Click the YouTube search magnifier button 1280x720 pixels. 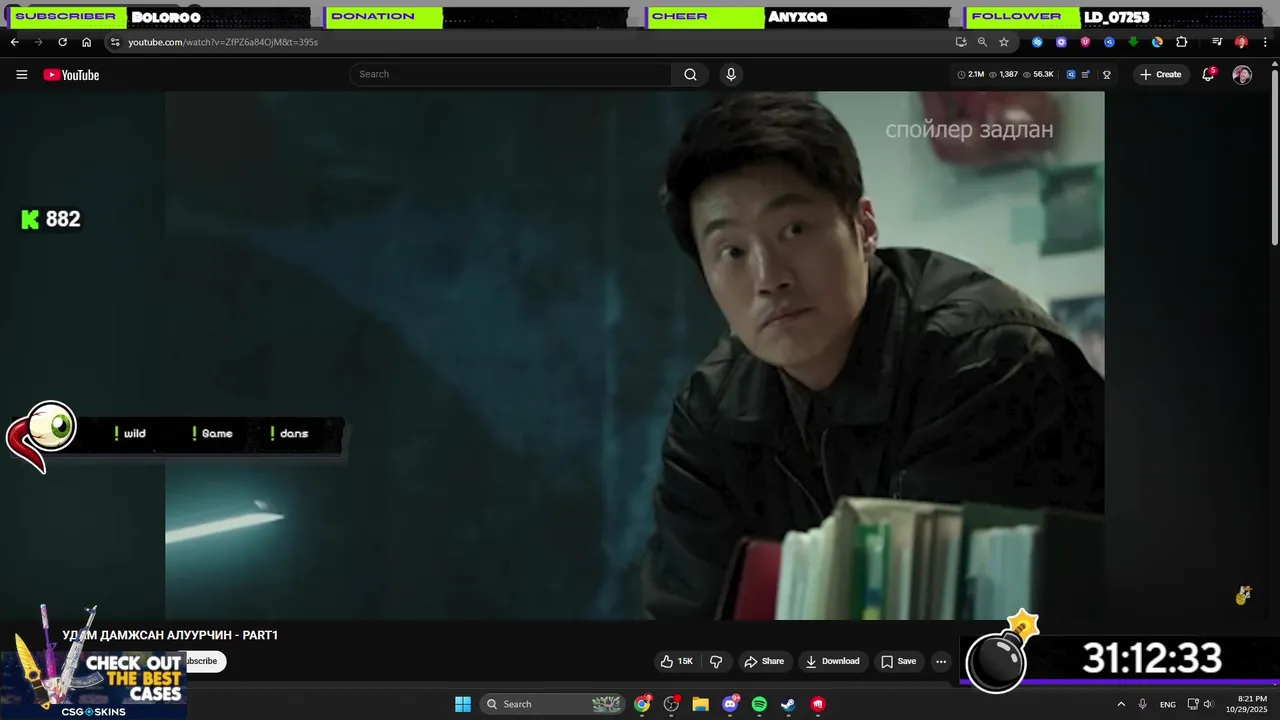point(690,74)
